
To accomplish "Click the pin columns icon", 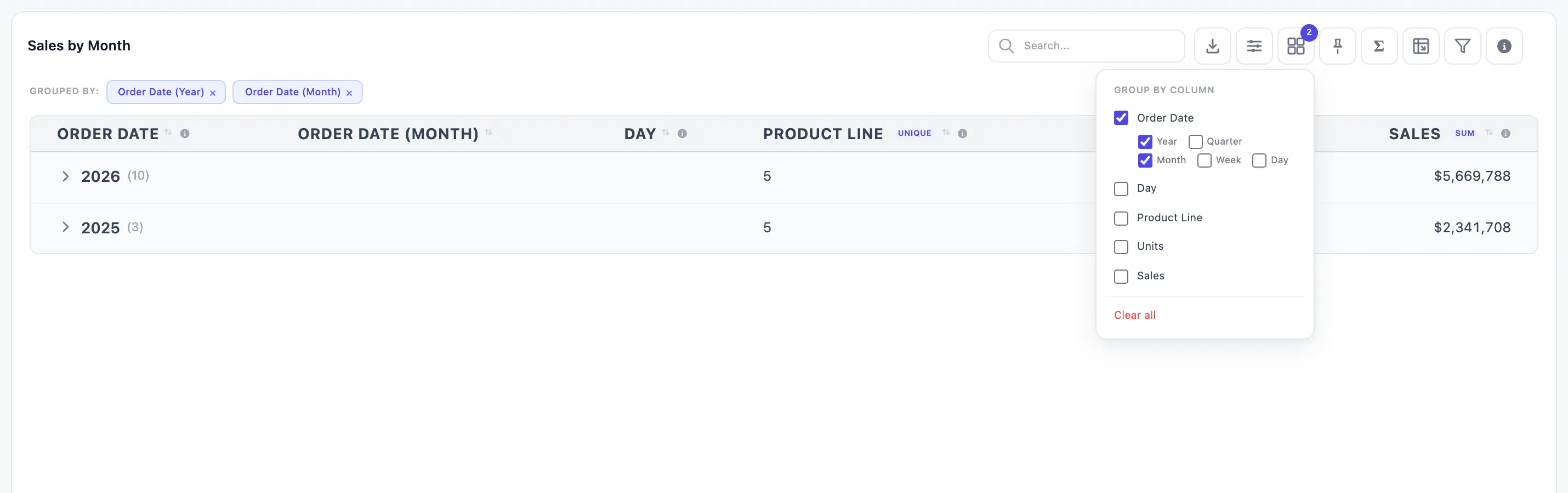I will point(1337,46).
